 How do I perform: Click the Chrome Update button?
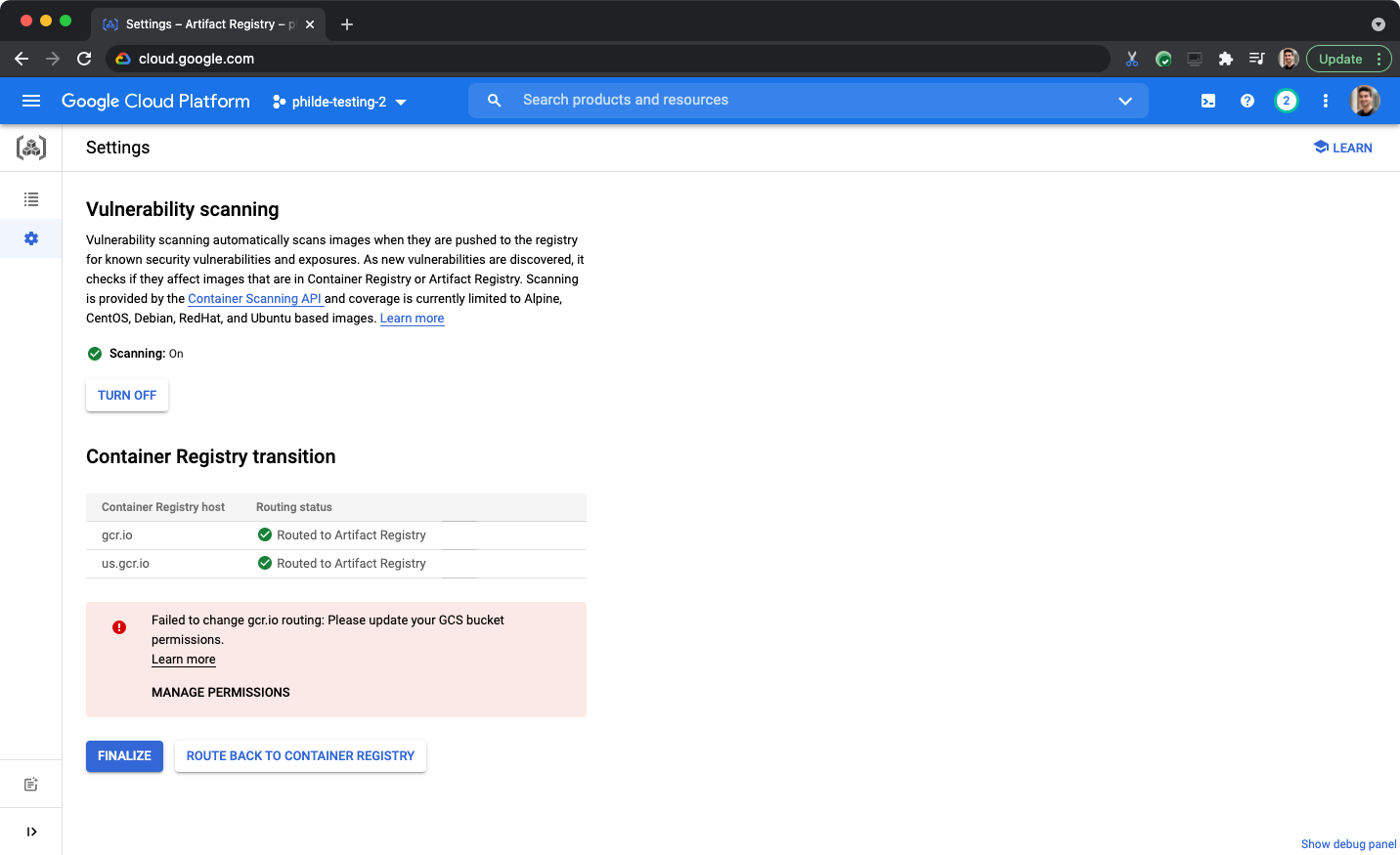pos(1349,59)
